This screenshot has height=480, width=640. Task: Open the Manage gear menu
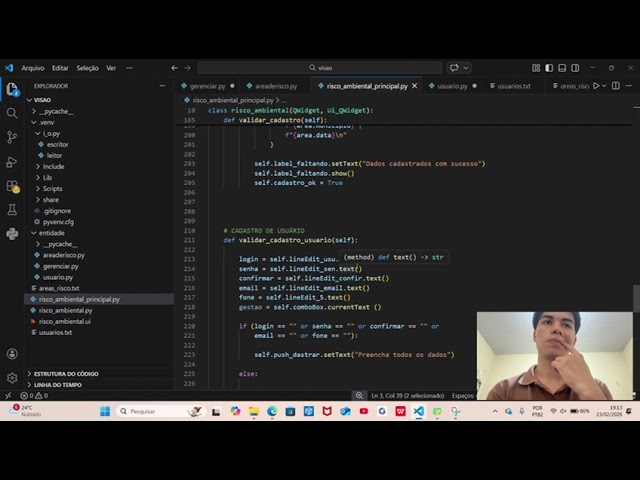[12, 378]
